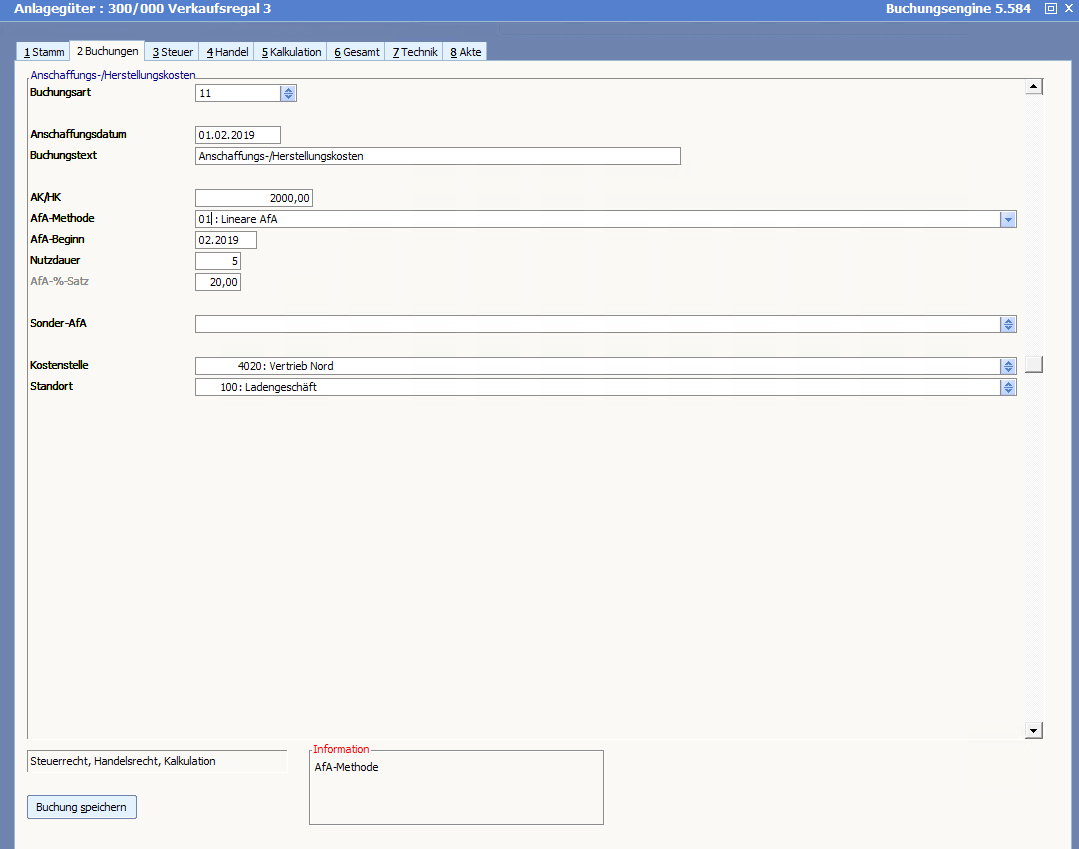
Task: Click the scroll up arrow of the form
Action: click(x=1034, y=87)
